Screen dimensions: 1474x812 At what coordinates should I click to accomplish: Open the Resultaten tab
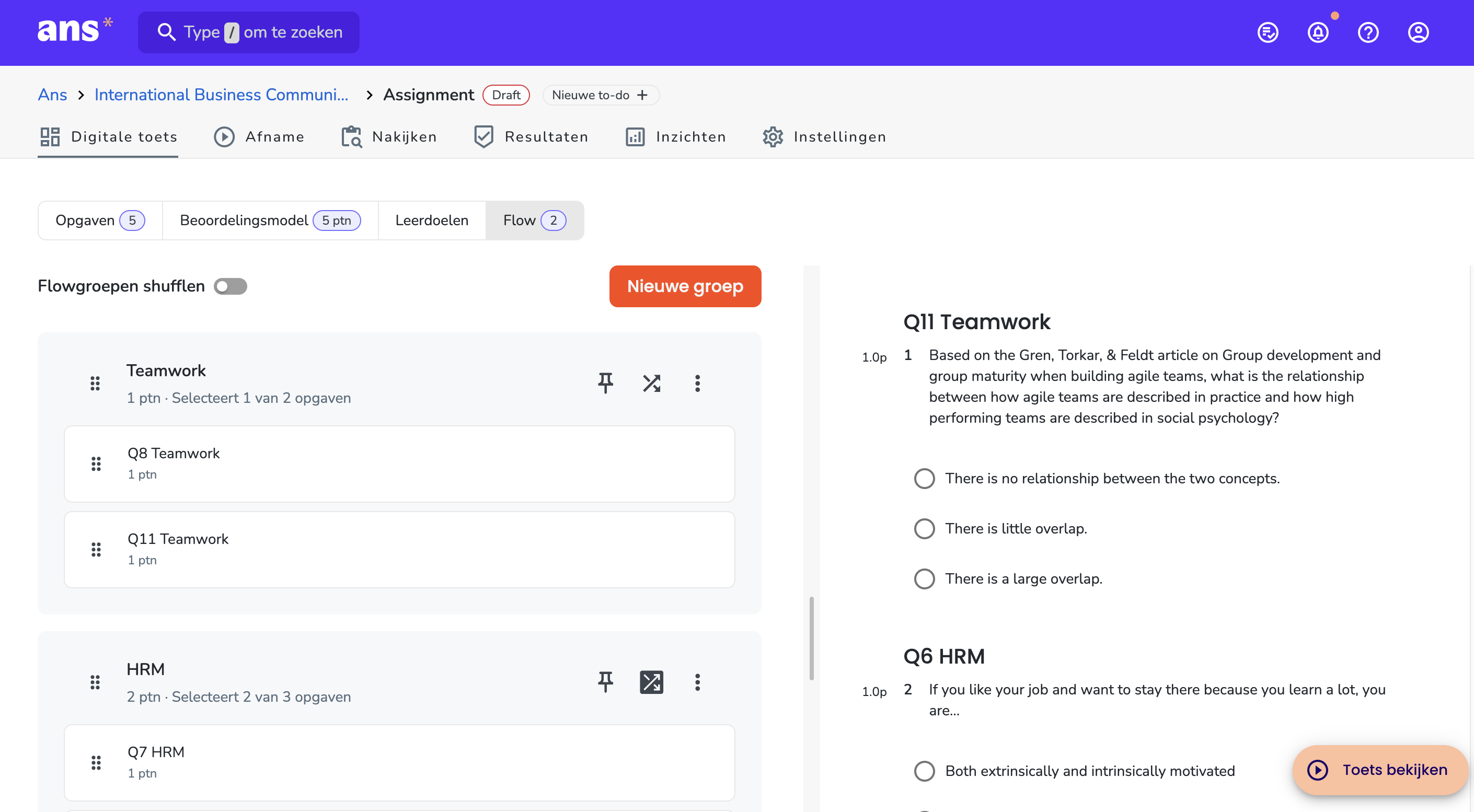point(531,137)
